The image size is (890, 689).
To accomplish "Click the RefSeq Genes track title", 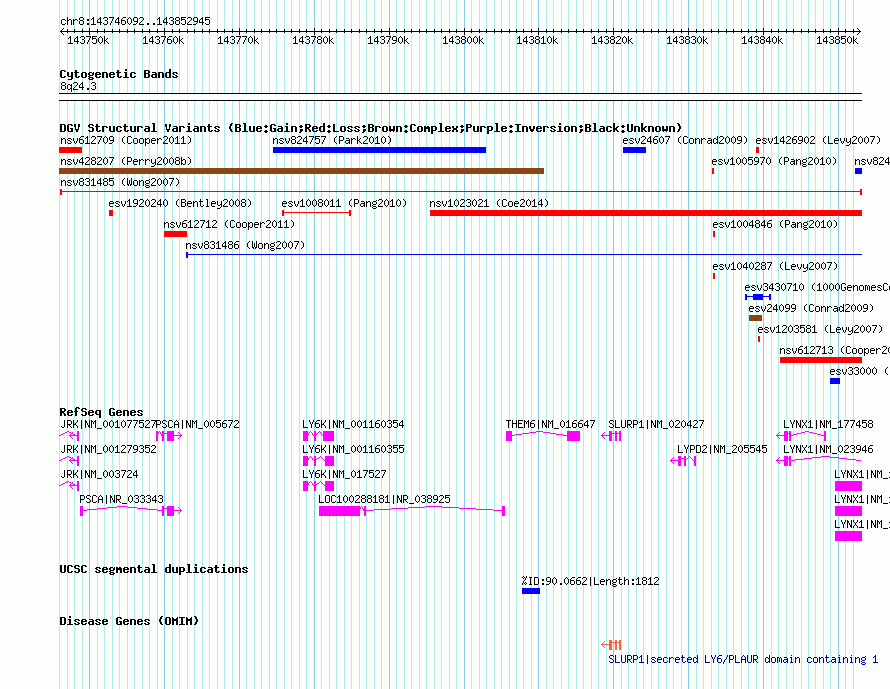I will (x=101, y=412).
